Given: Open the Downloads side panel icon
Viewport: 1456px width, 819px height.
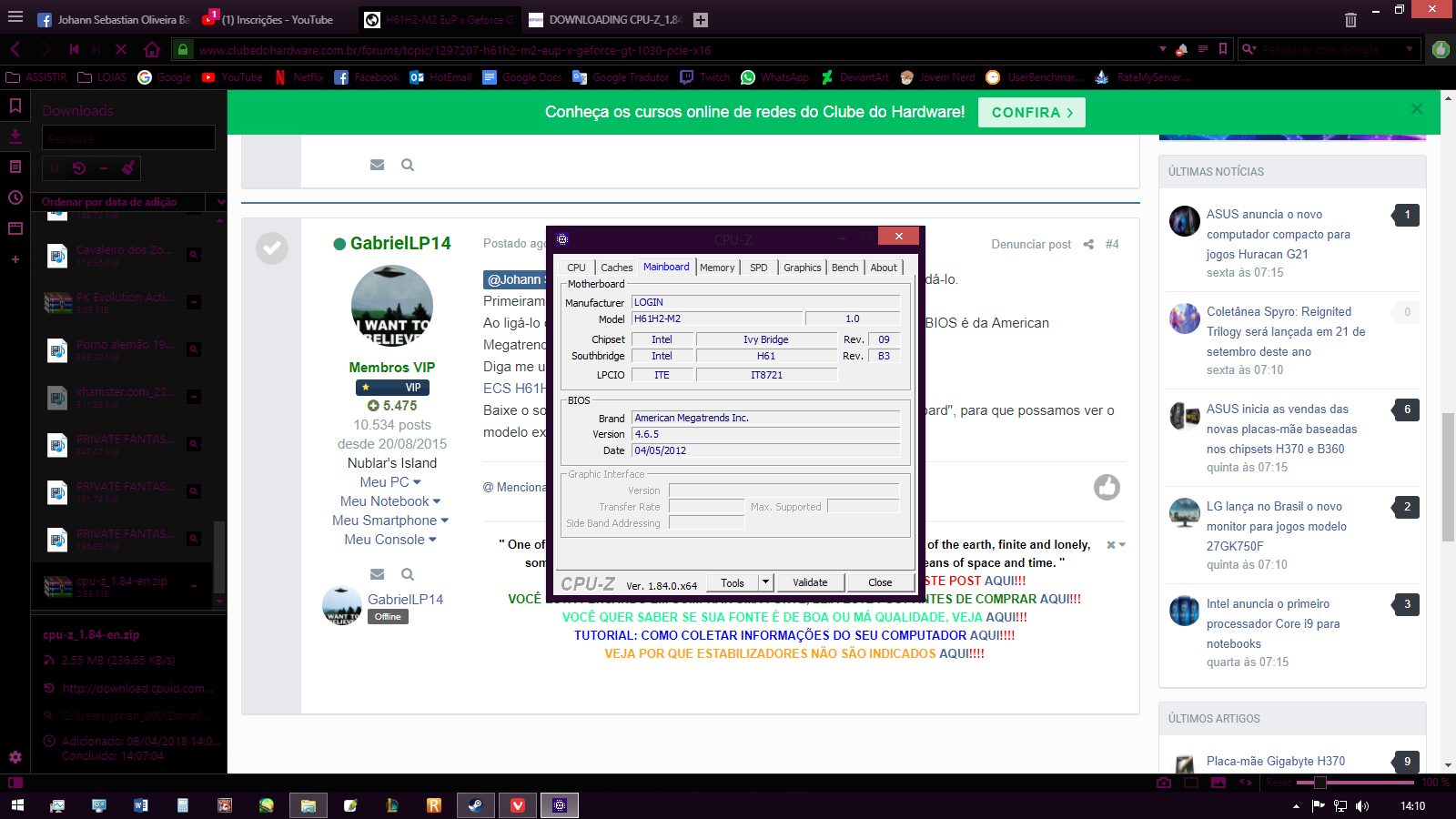Looking at the screenshot, I should point(15,136).
